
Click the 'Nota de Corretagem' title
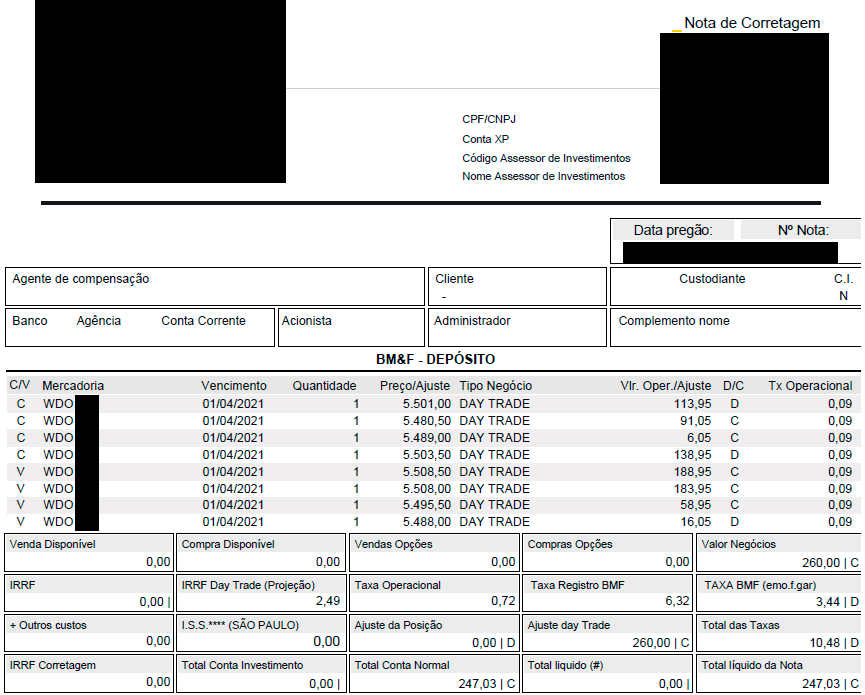click(x=752, y=23)
